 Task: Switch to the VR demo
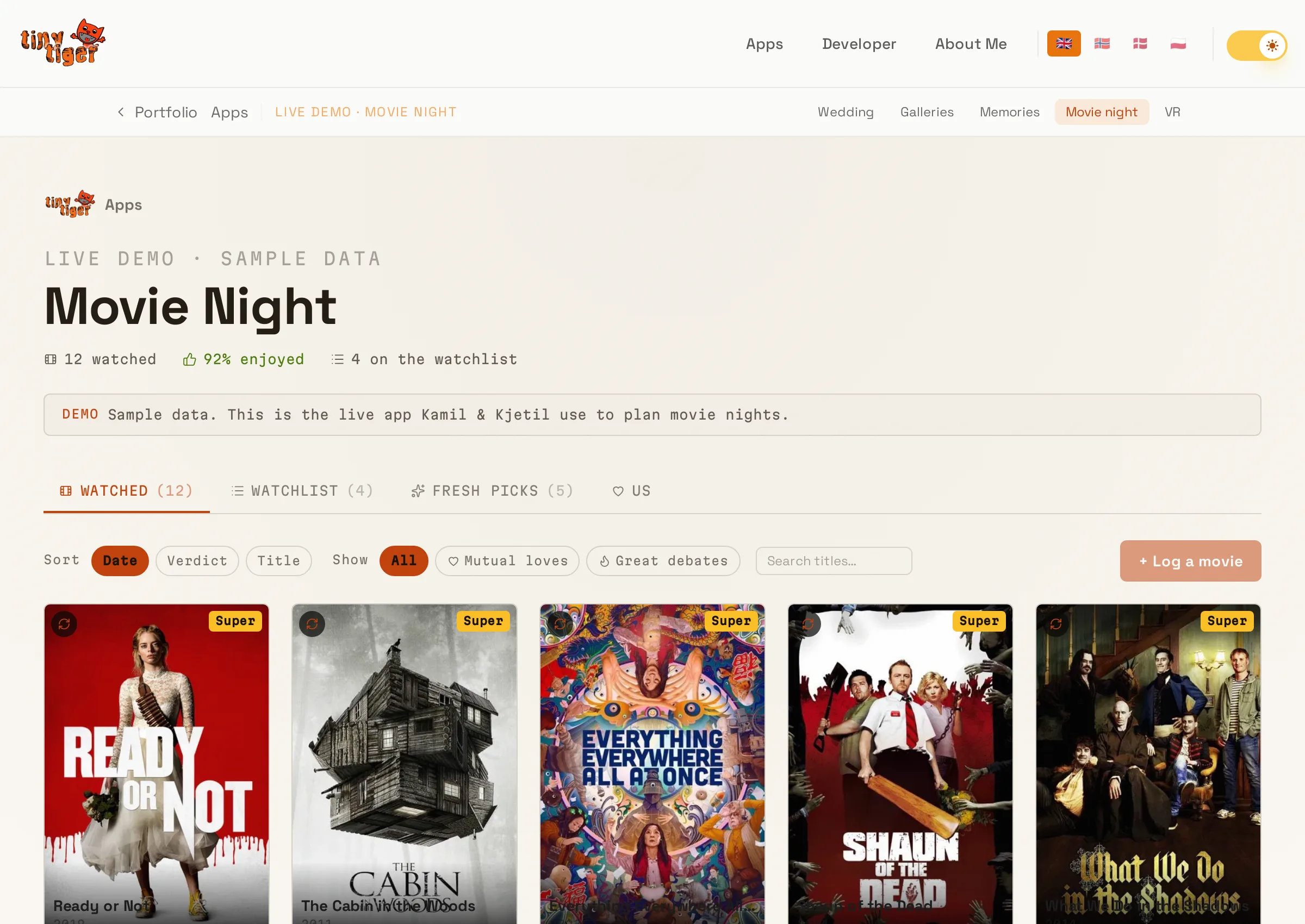1172,112
